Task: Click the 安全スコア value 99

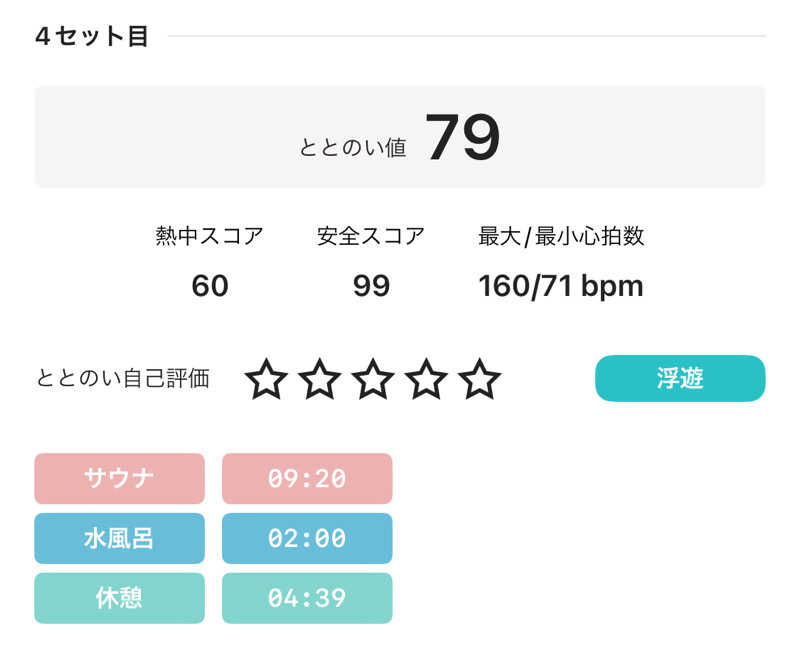Action: pyautogui.click(x=371, y=286)
